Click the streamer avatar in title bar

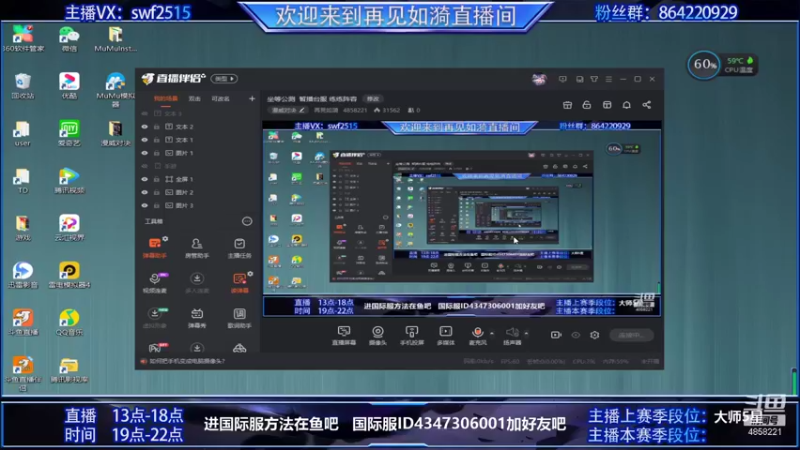[x=539, y=79]
